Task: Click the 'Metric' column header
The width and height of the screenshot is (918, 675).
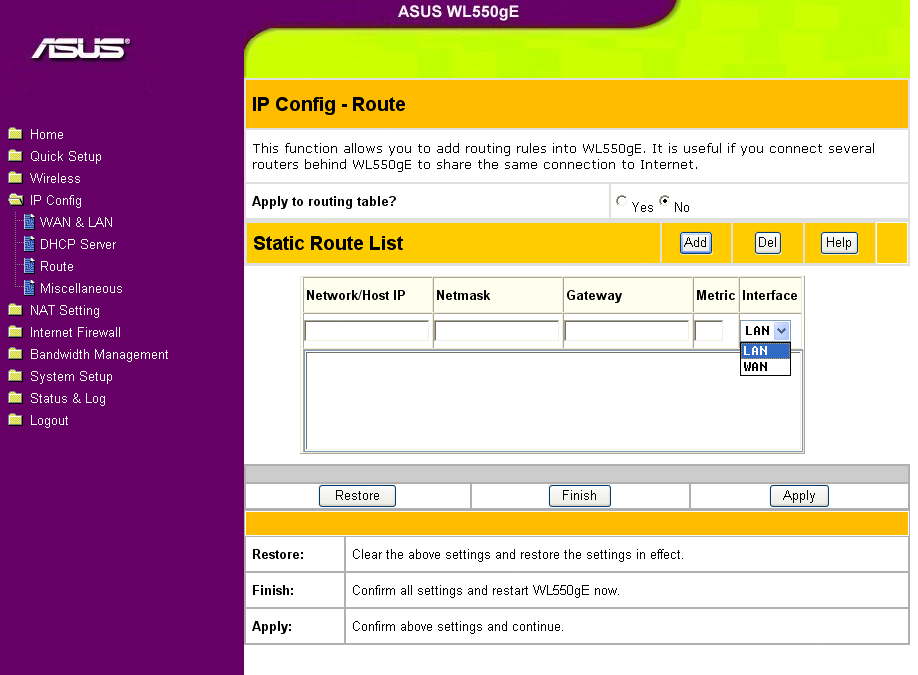Action: [x=715, y=296]
